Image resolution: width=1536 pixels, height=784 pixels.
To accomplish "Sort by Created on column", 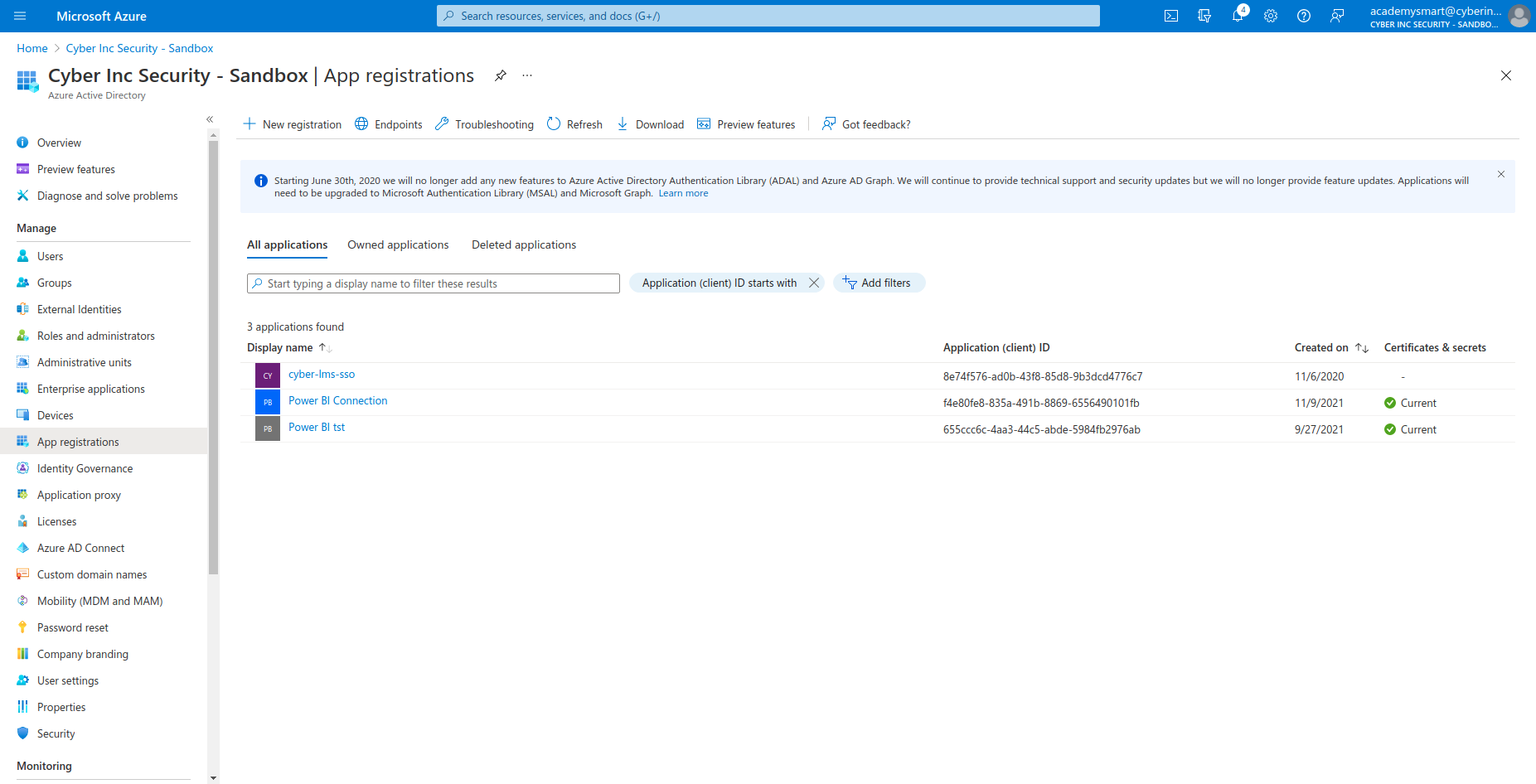I will (x=1331, y=347).
